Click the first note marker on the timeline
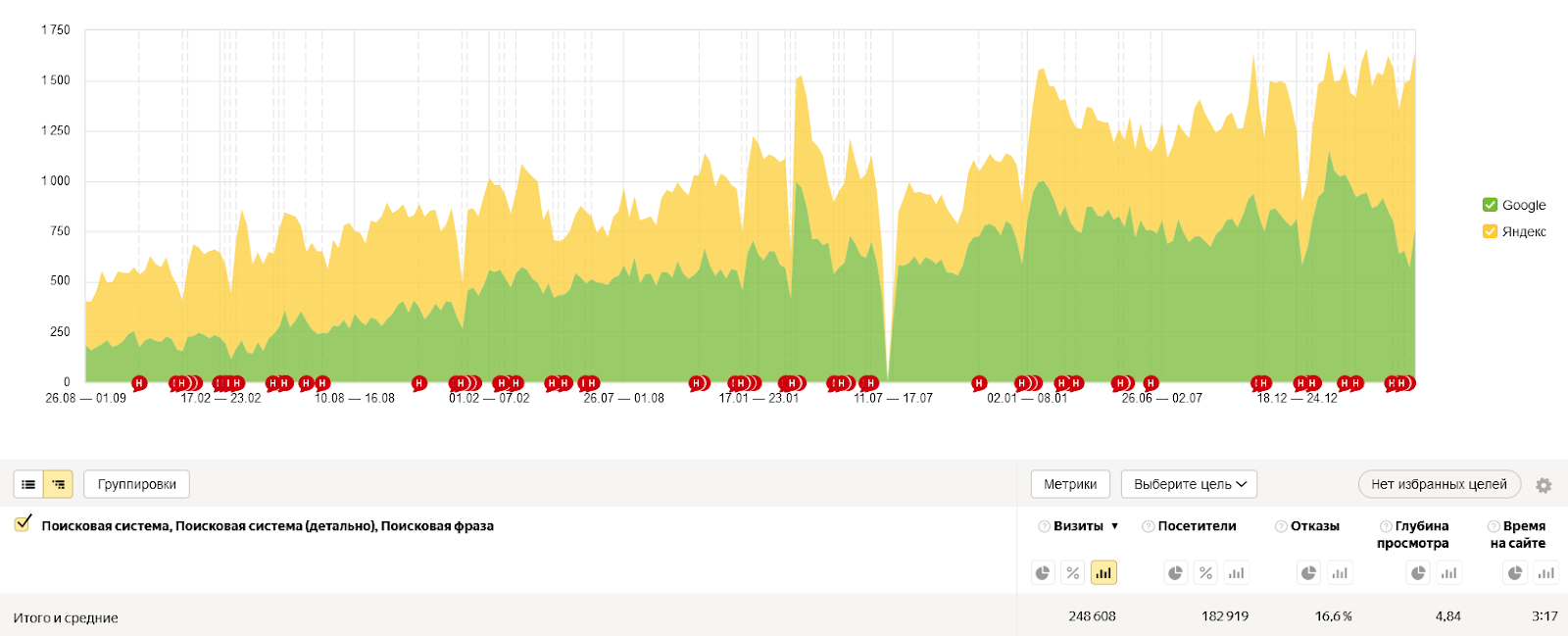 pos(139,383)
